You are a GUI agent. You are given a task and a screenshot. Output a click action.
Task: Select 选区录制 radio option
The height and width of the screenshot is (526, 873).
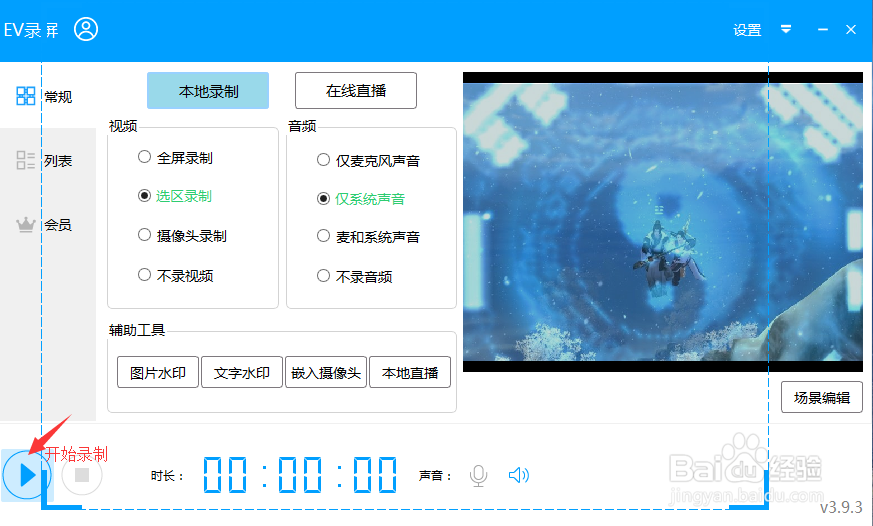coord(175,196)
